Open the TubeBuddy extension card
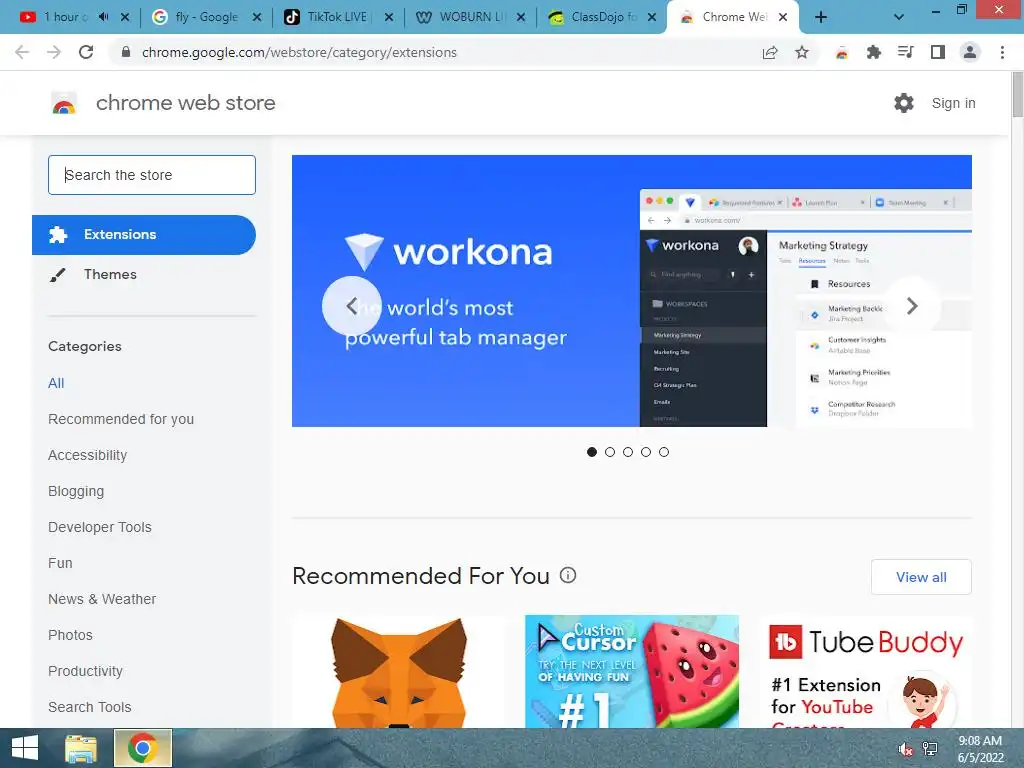 tap(865, 671)
